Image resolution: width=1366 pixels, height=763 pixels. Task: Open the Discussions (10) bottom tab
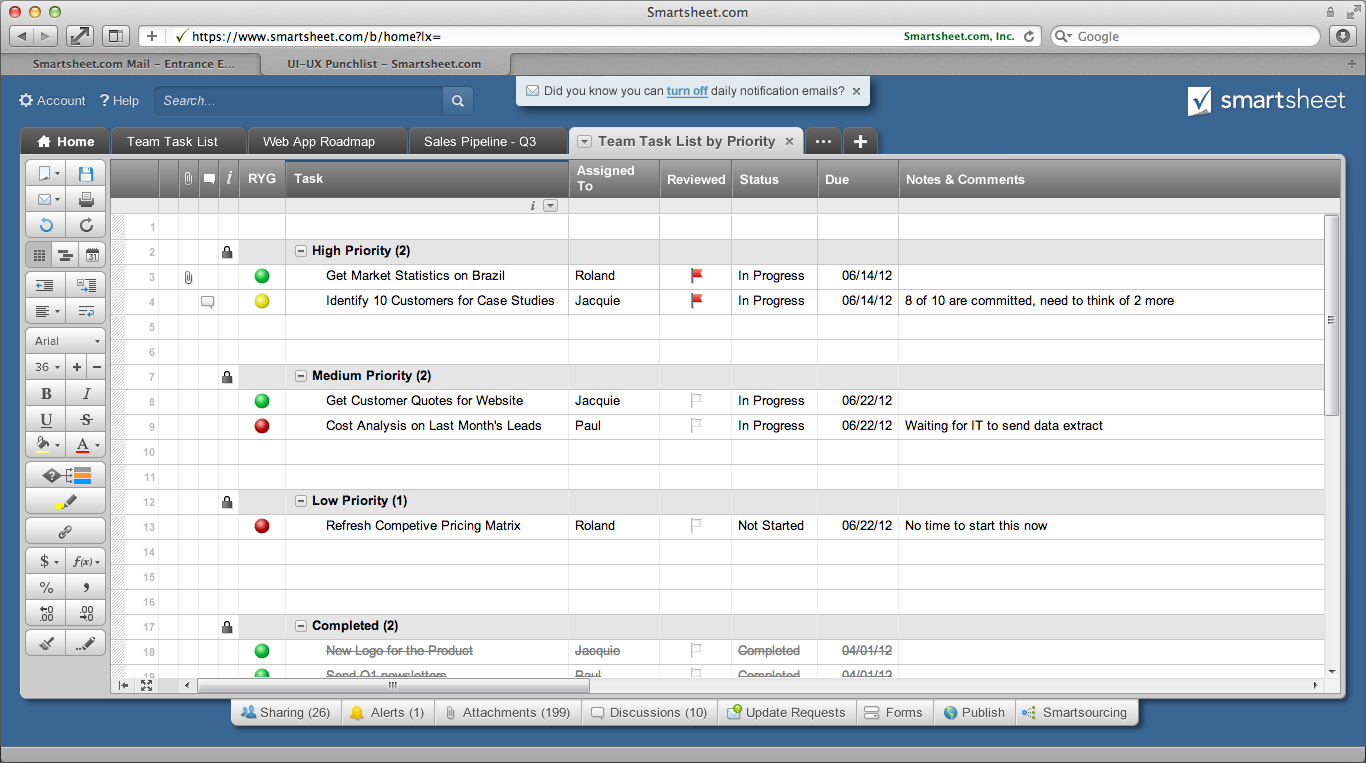click(x=649, y=713)
